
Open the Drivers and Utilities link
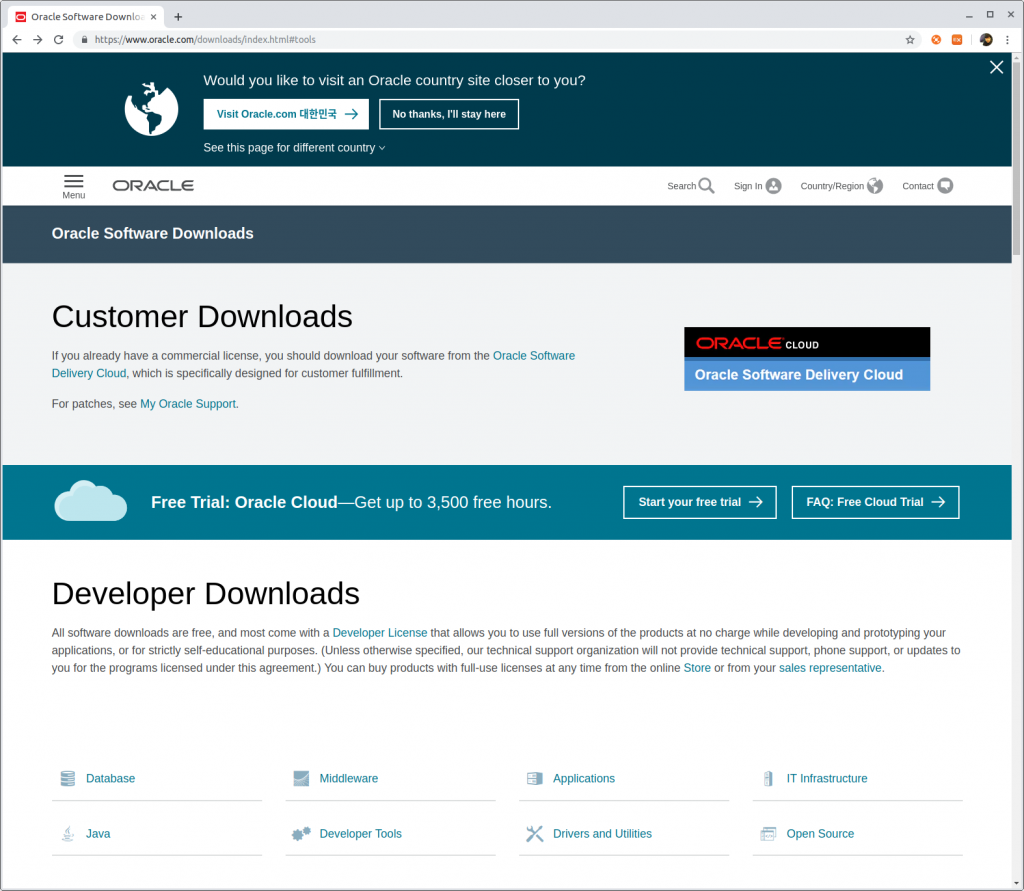[x=602, y=834]
